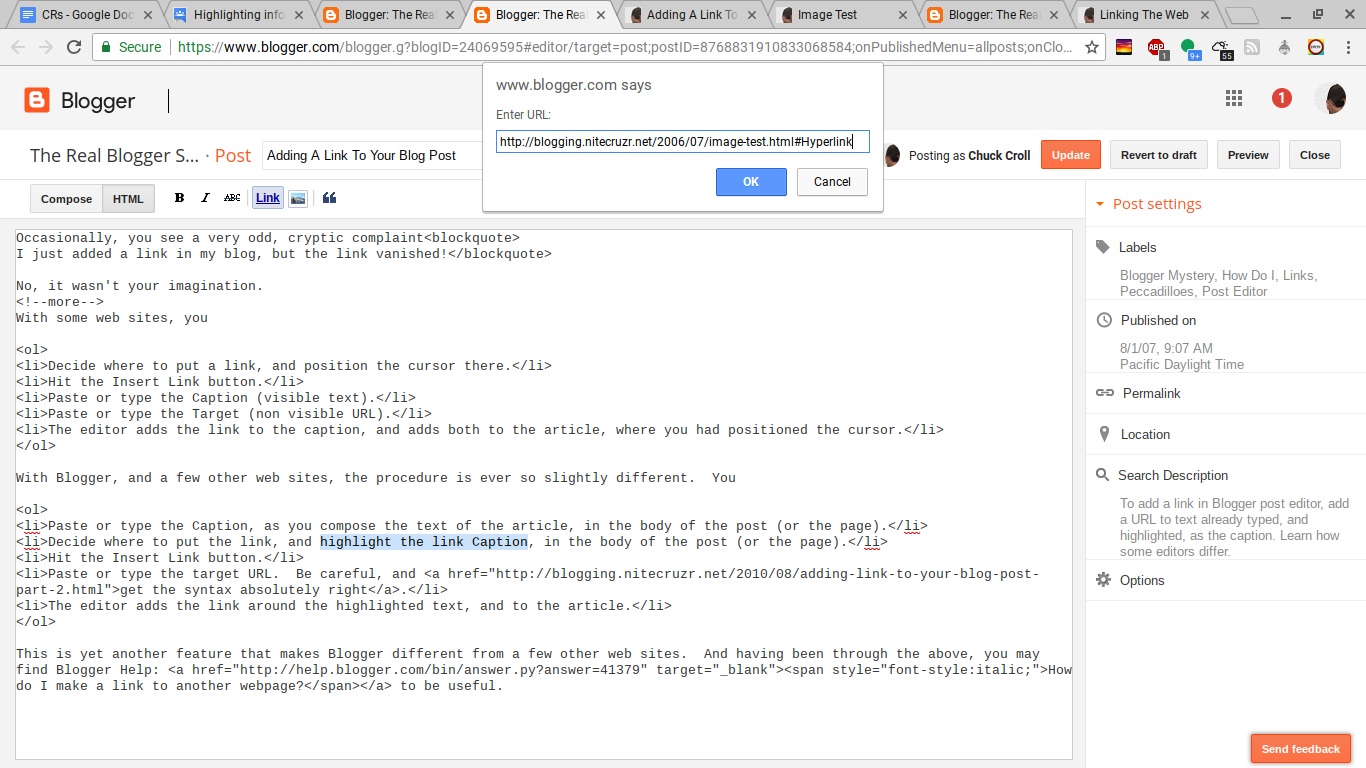Open post Options via the gear icon
1366x768 pixels.
click(x=1103, y=580)
